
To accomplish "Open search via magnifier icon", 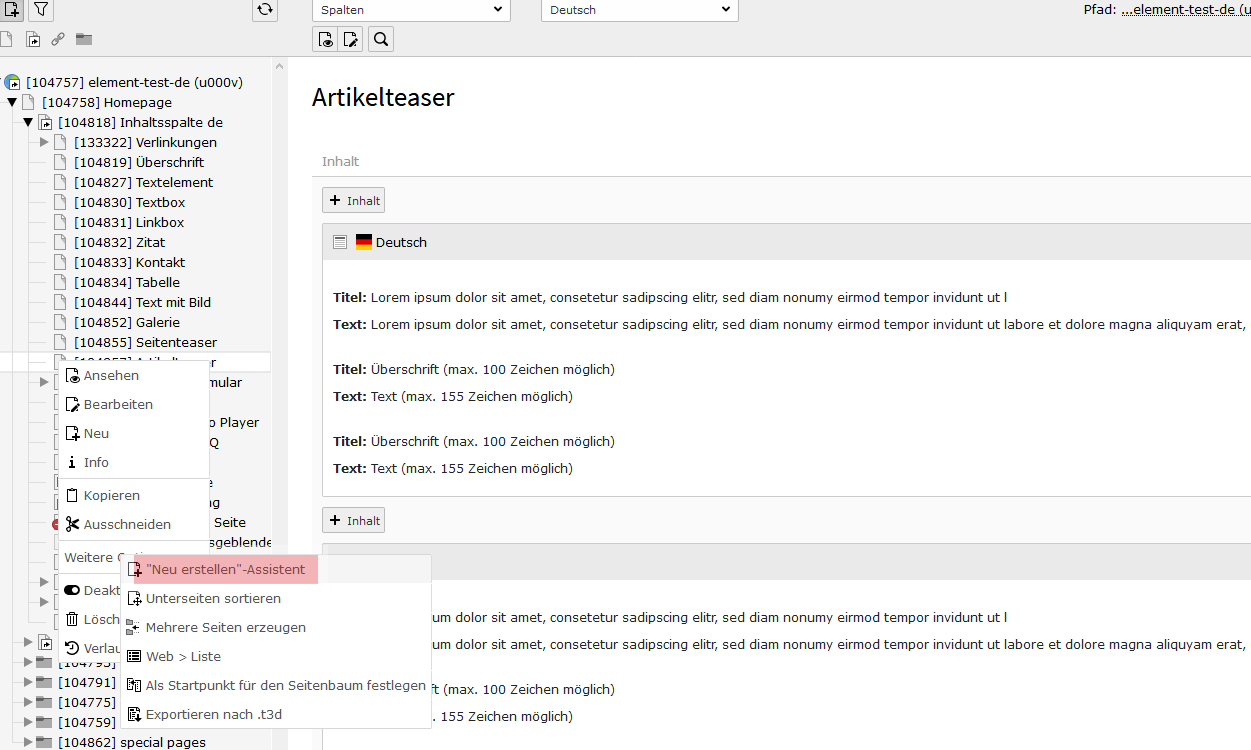I will pyautogui.click(x=380, y=40).
